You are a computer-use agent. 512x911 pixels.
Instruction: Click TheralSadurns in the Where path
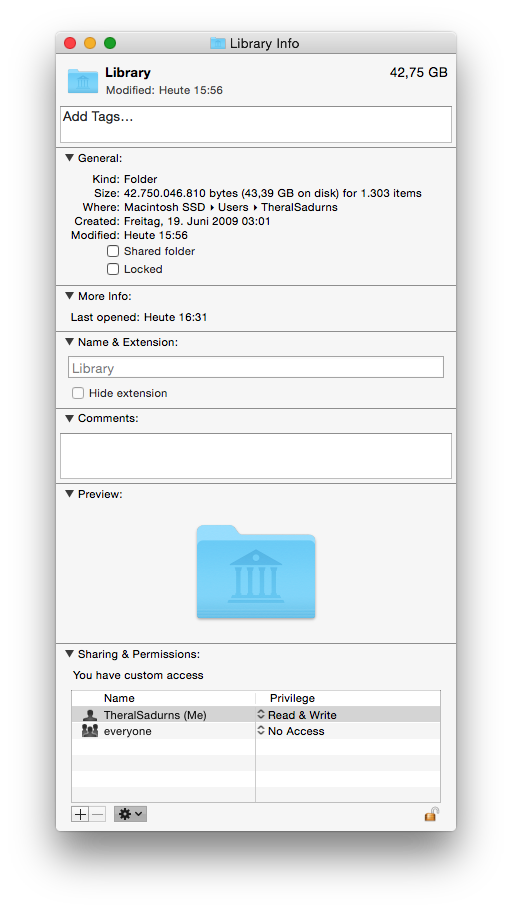[299, 207]
